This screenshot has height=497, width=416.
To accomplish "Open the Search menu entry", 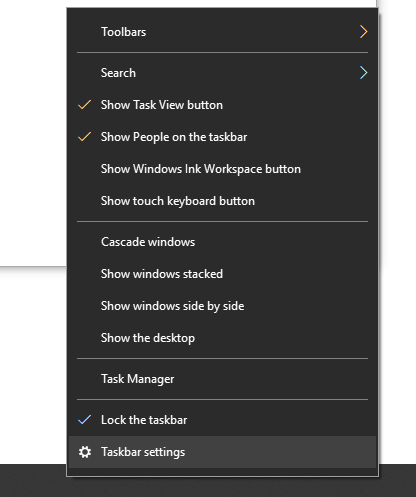I will (222, 73).
